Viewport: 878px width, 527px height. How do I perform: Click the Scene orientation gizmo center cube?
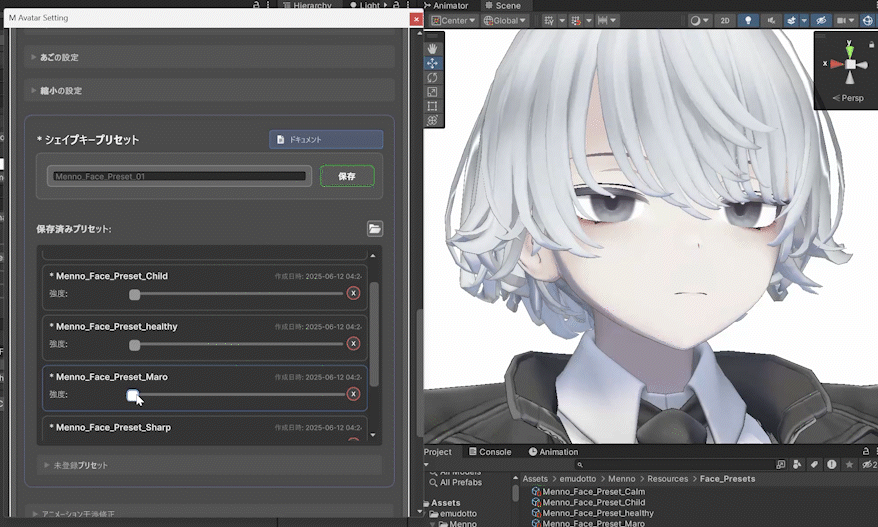(x=849, y=64)
